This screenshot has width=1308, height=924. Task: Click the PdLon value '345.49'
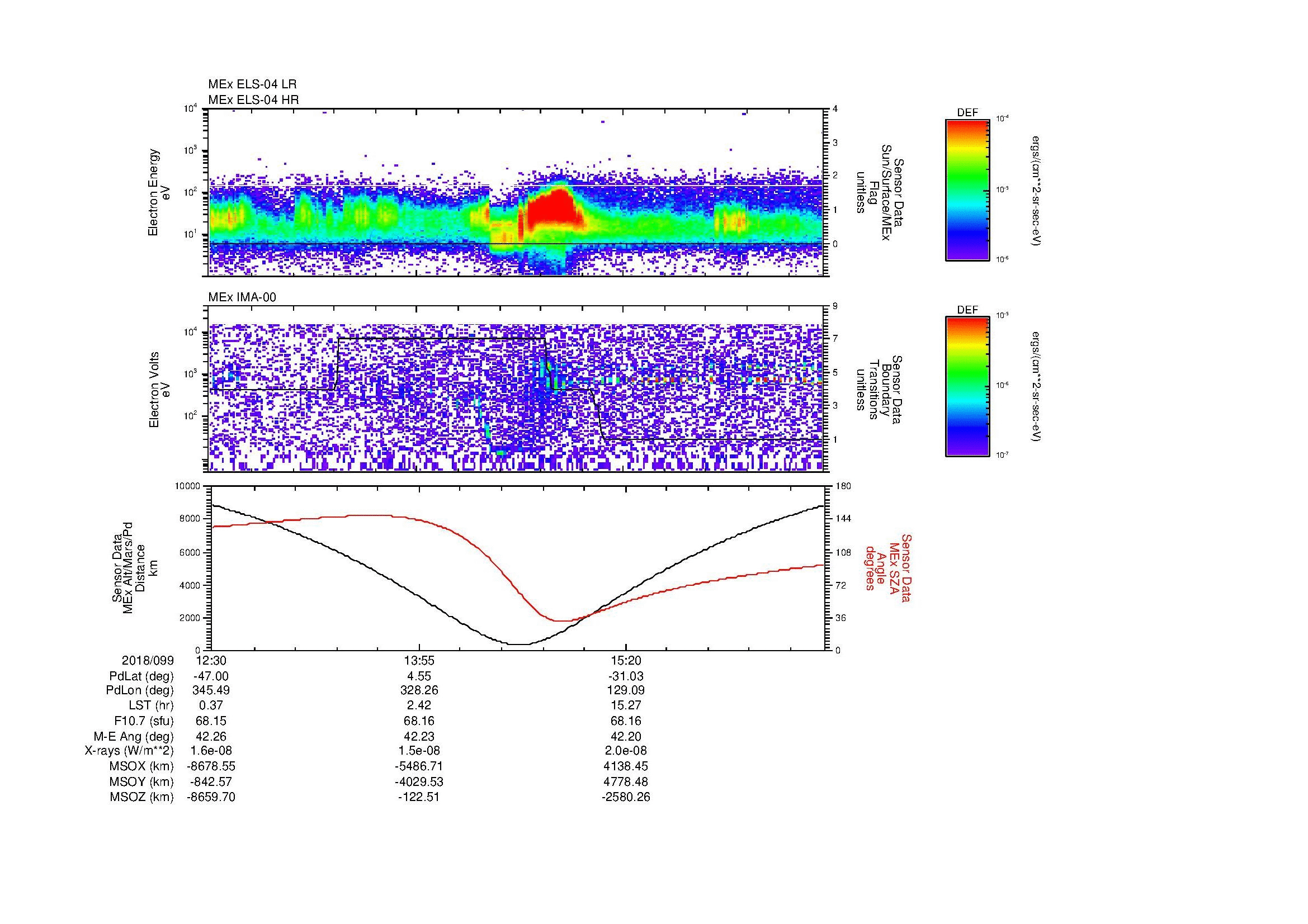tap(211, 690)
